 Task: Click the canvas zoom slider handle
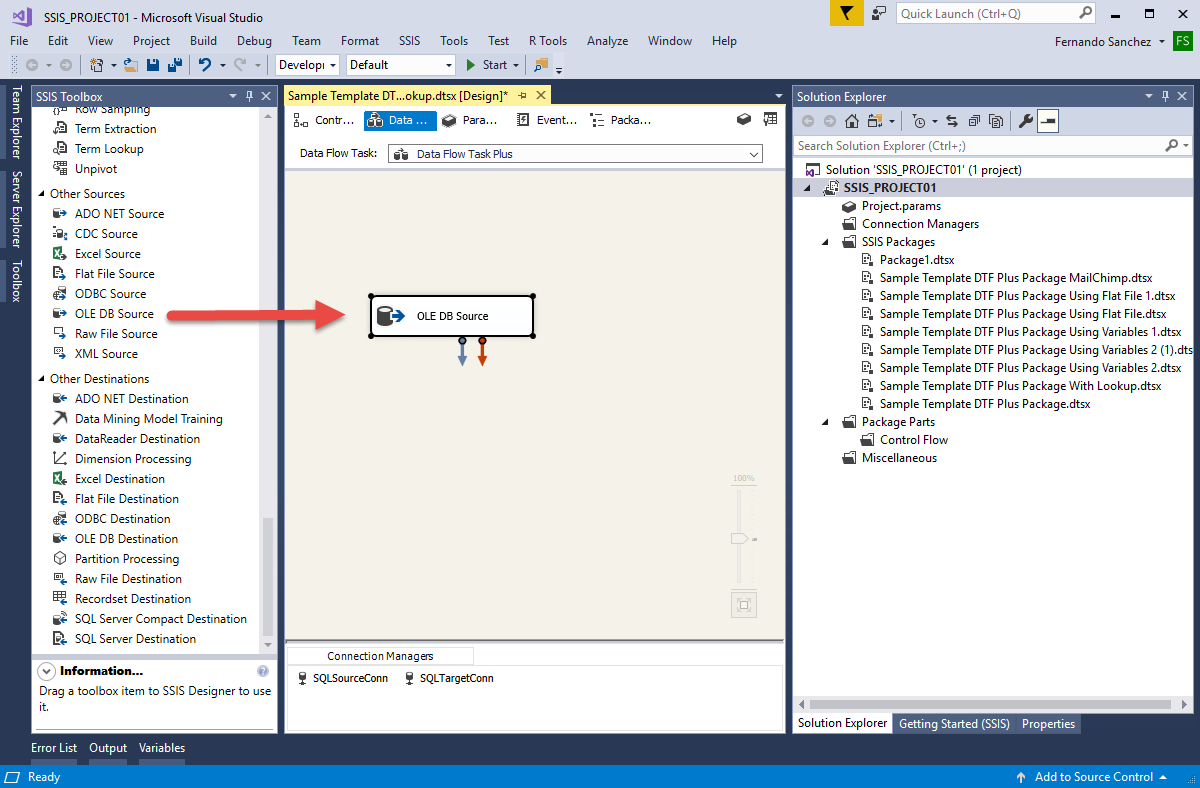pos(740,539)
